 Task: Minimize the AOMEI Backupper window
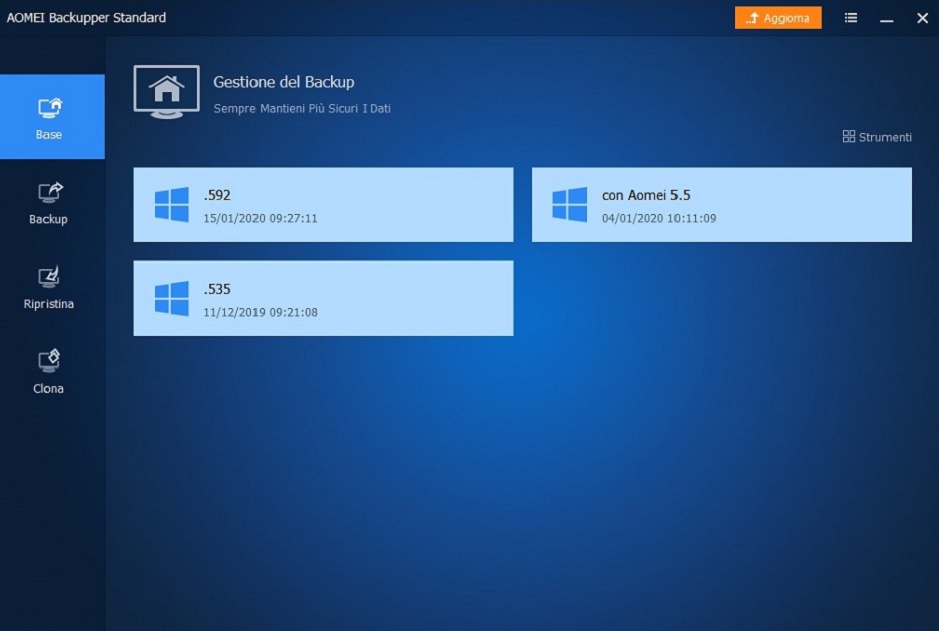(x=887, y=19)
